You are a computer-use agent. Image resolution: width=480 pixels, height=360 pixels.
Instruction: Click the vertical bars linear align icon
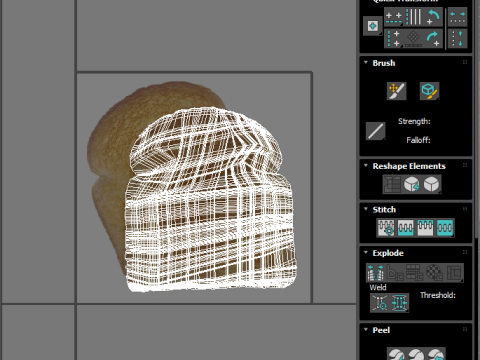pos(413,17)
